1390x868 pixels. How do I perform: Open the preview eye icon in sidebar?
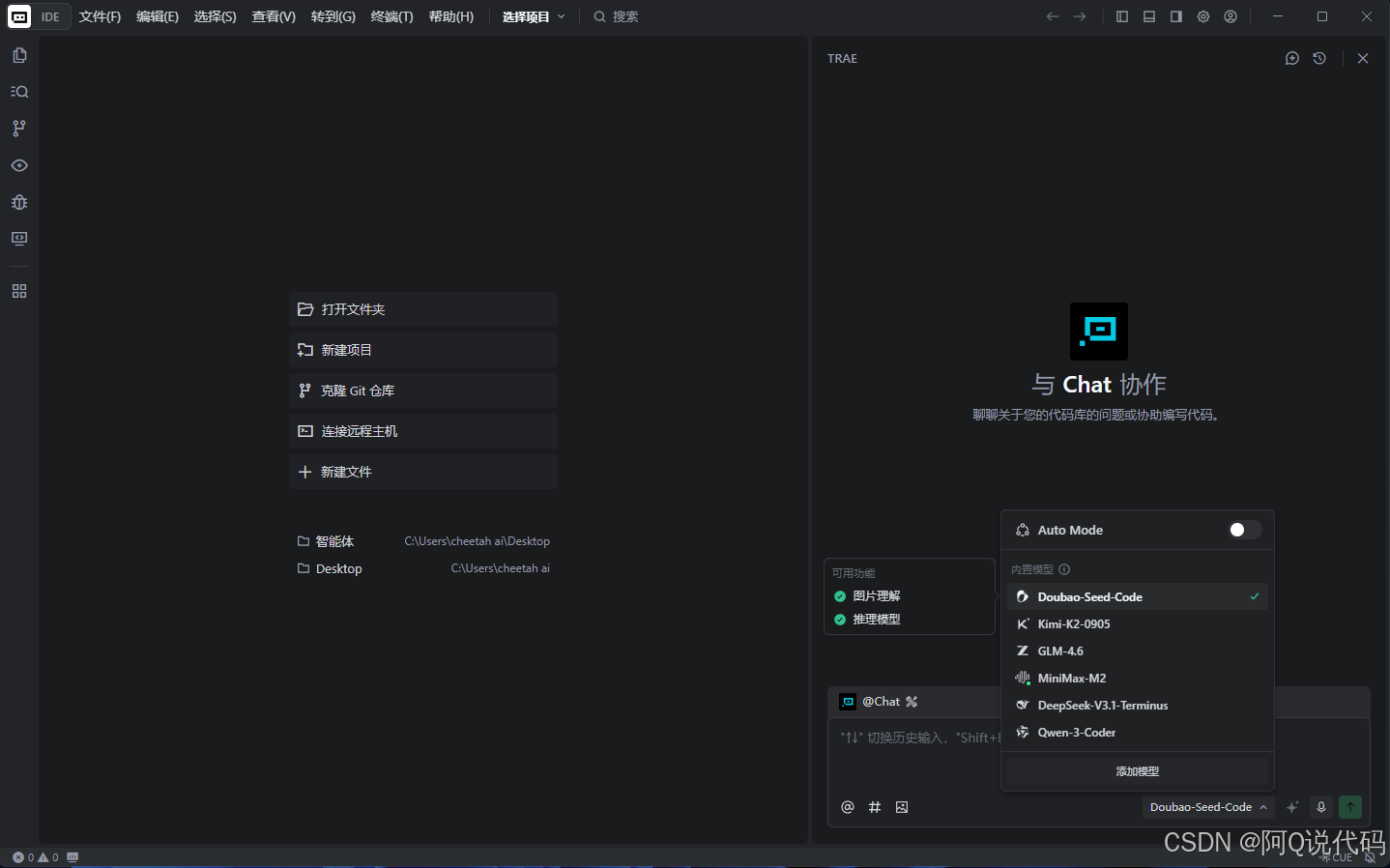[19, 165]
